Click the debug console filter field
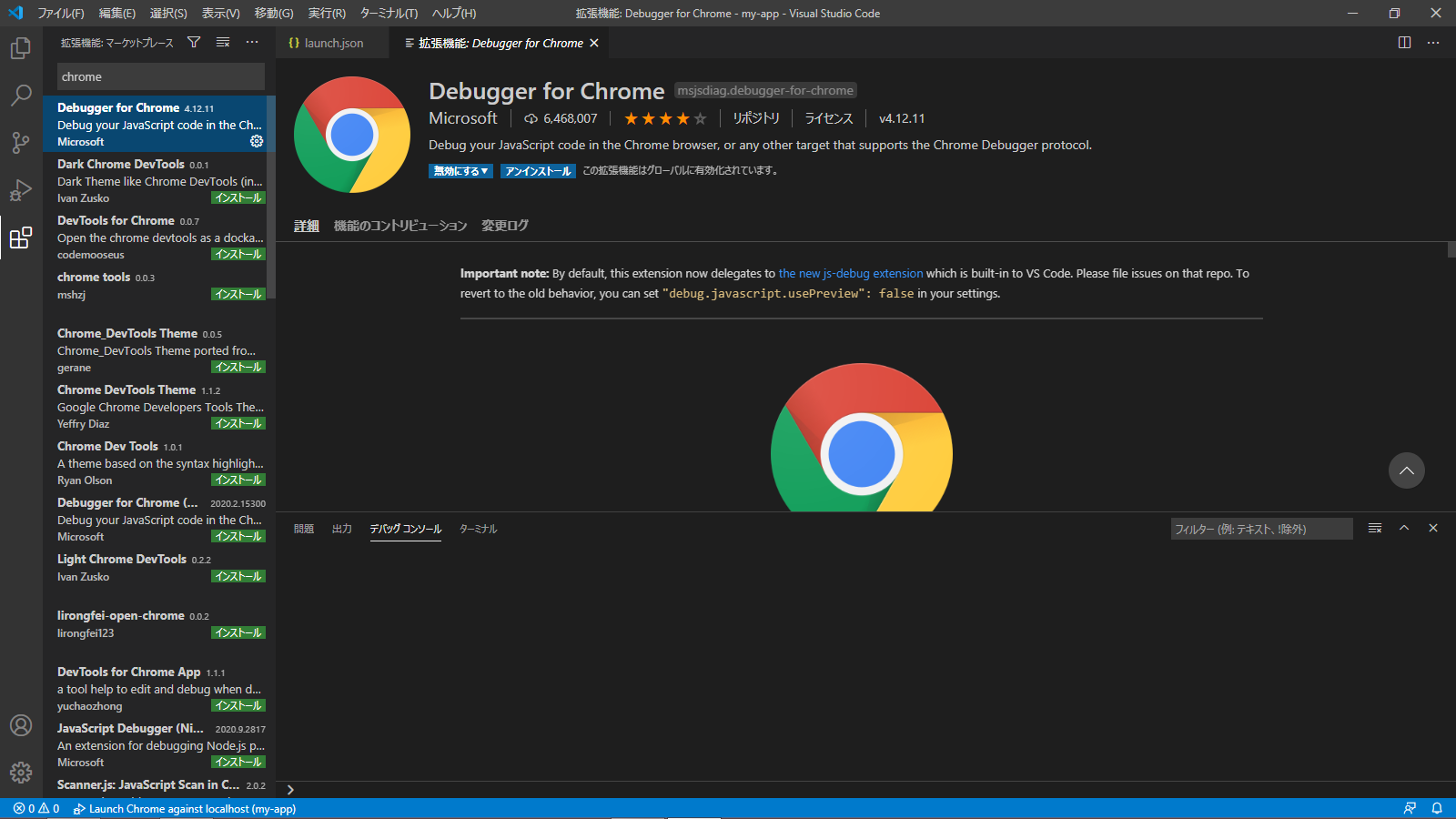The image size is (1456, 819). pyautogui.click(x=1261, y=529)
